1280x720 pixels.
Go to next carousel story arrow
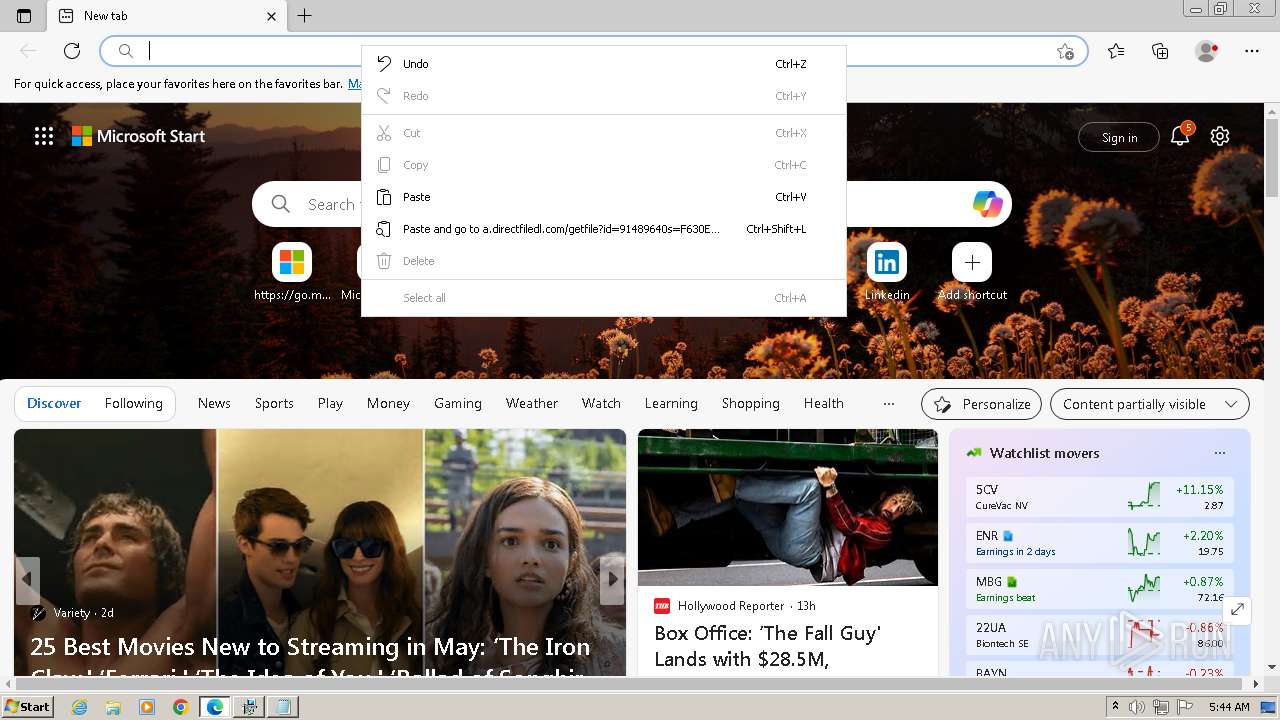click(x=612, y=580)
